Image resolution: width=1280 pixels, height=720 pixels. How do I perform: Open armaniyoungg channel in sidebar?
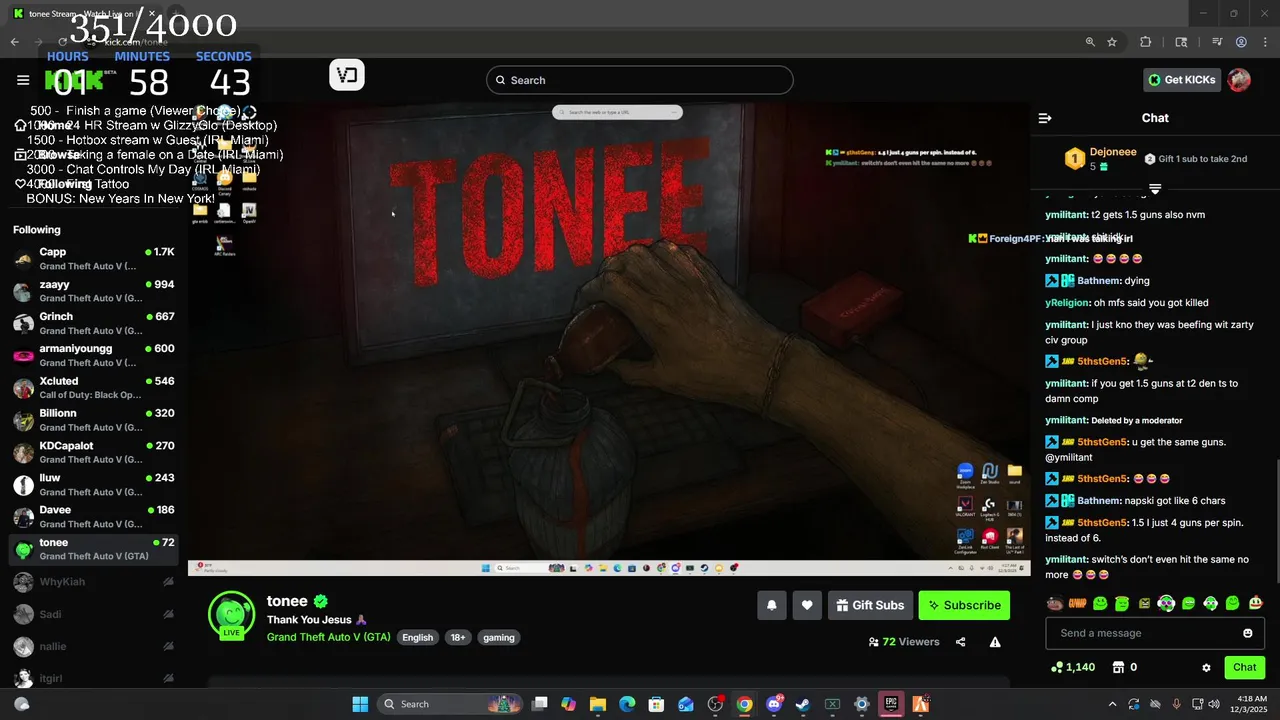click(94, 355)
